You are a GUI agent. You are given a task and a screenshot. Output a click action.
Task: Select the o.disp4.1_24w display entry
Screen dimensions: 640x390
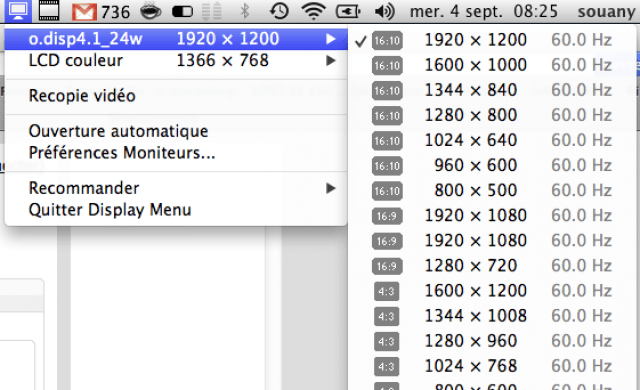pyautogui.click(x=176, y=39)
